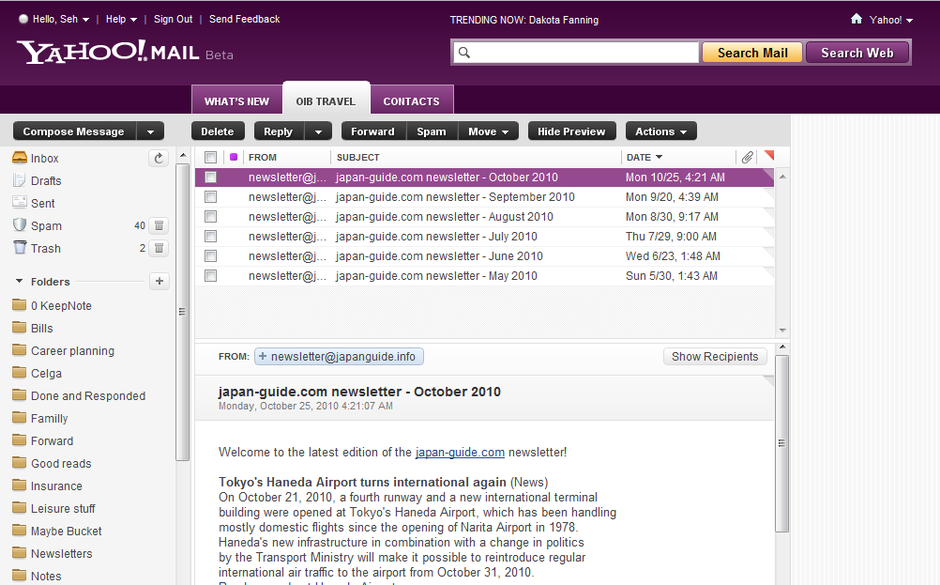This screenshot has width=940, height=585.
Task: Empty Trash folder using its bin icon
Action: pyautogui.click(x=159, y=248)
